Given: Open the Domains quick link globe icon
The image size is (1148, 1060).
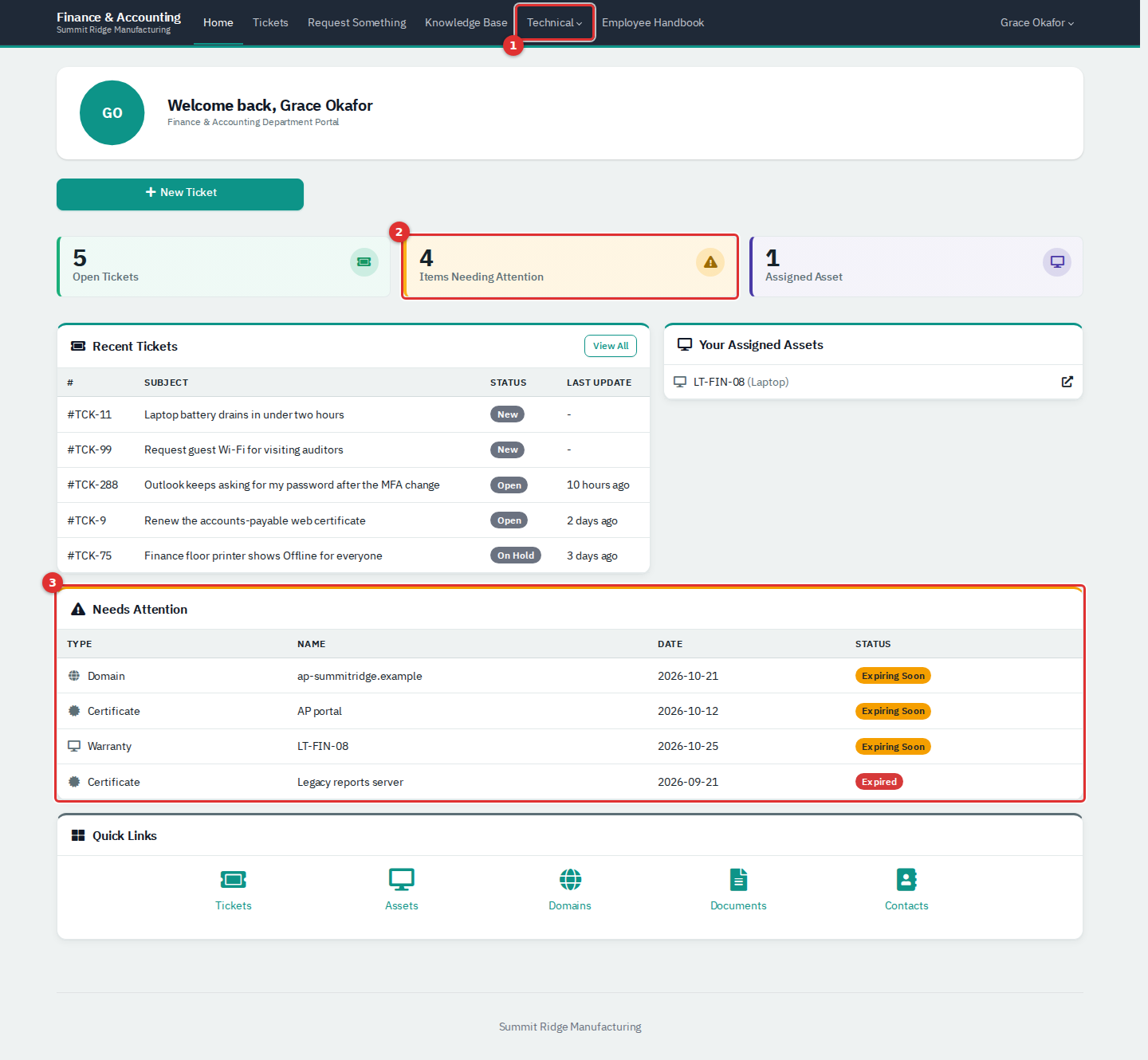Looking at the screenshot, I should pos(570,879).
